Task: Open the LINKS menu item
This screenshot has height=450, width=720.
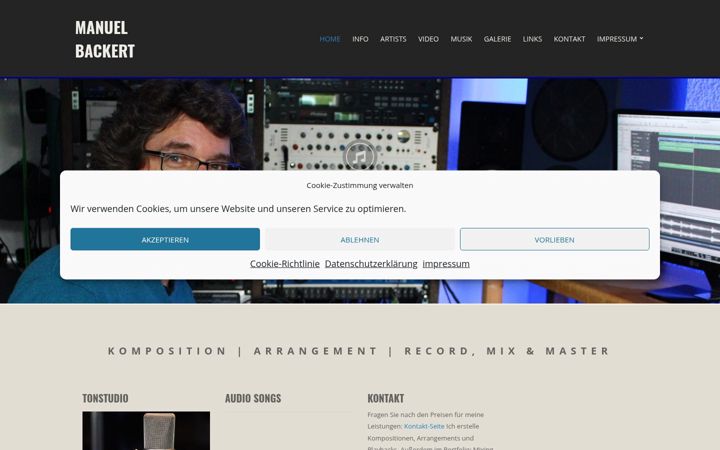Action: (532, 39)
